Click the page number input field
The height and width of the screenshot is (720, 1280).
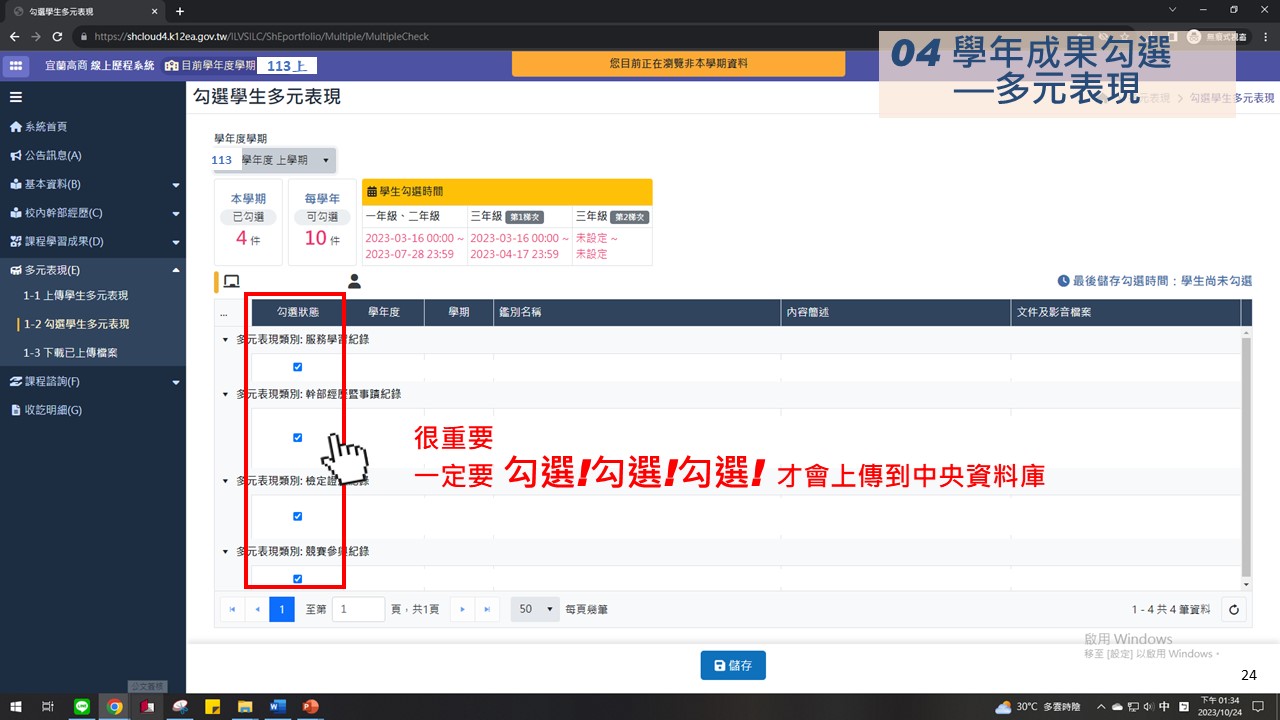pyautogui.click(x=358, y=609)
